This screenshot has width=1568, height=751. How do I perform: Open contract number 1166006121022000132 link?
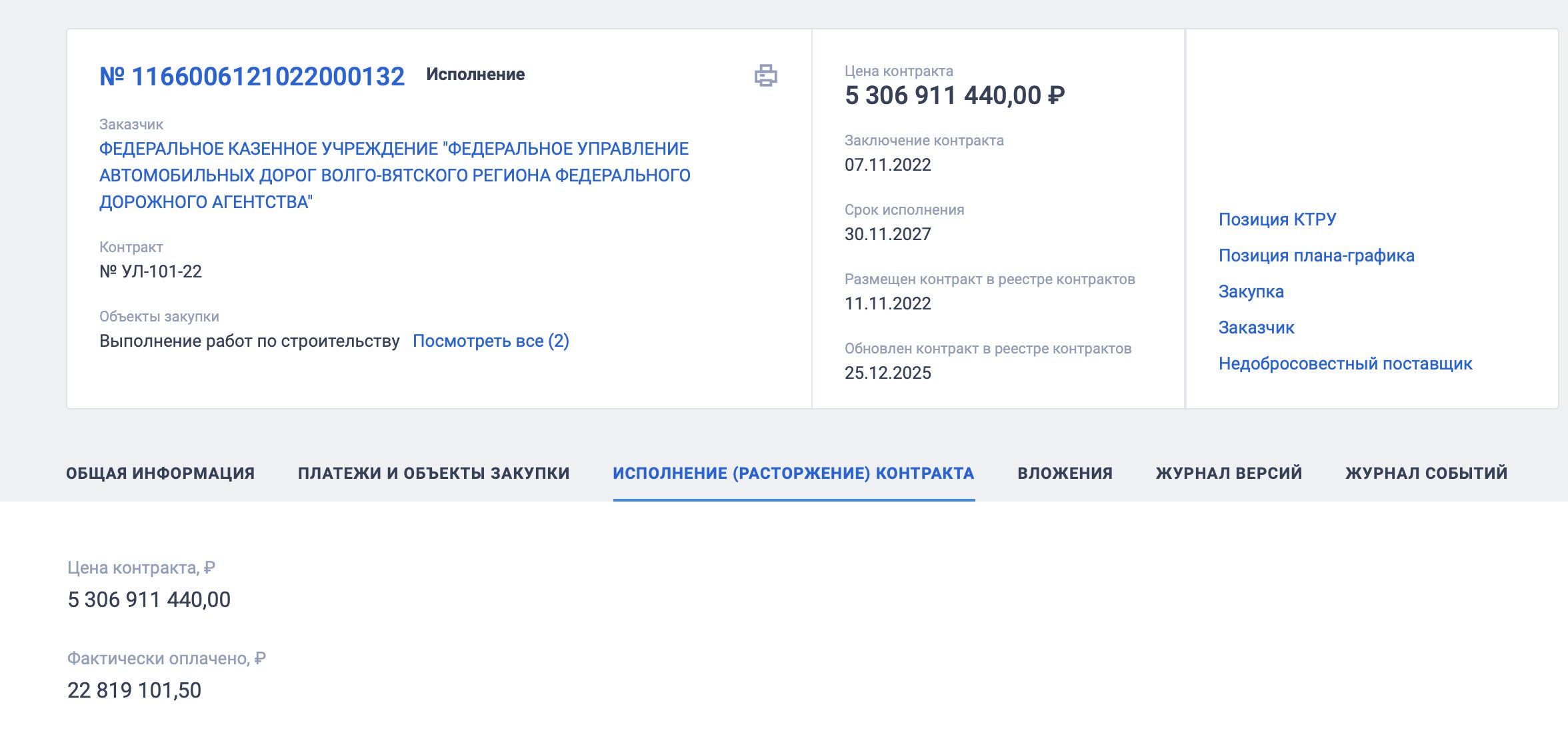(x=252, y=77)
